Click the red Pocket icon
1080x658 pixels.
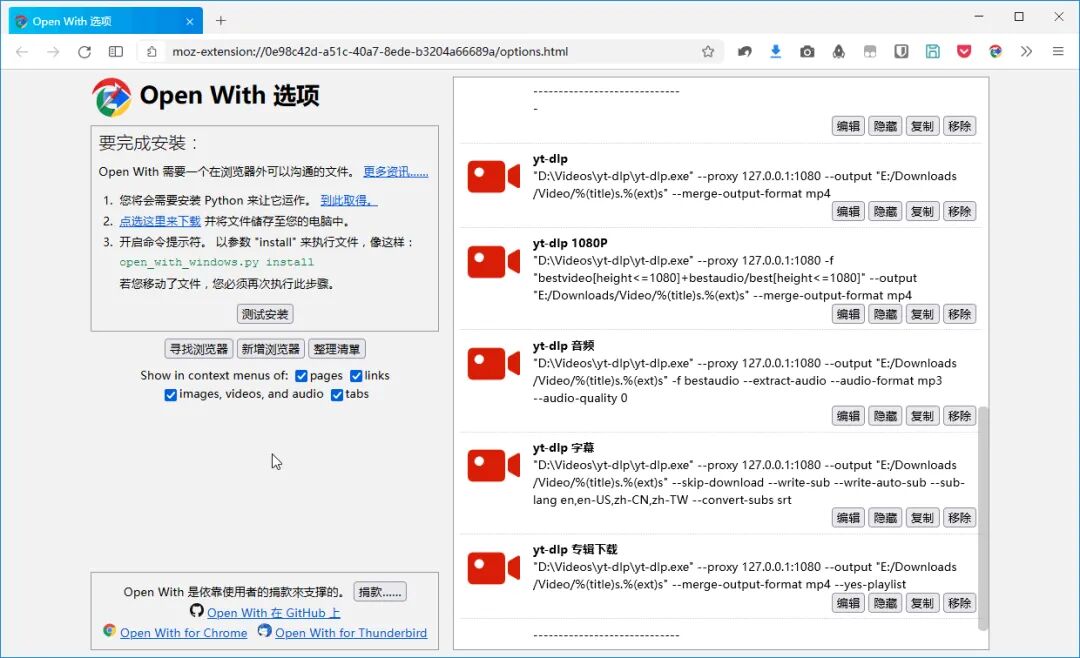point(964,52)
